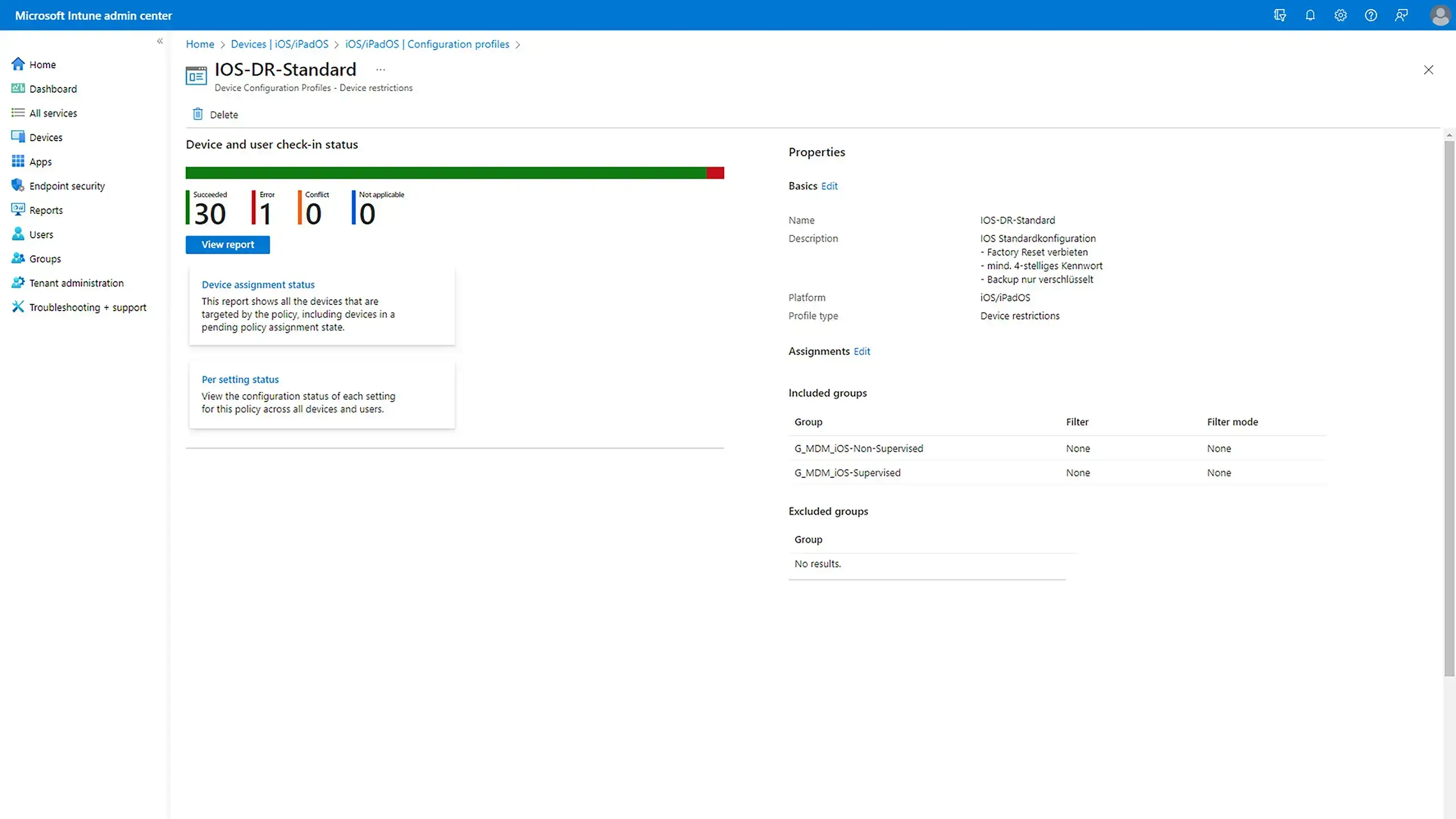Screen dimensions: 1456x819
Task: Open the Apps grid icon
Action: [x=18, y=162]
